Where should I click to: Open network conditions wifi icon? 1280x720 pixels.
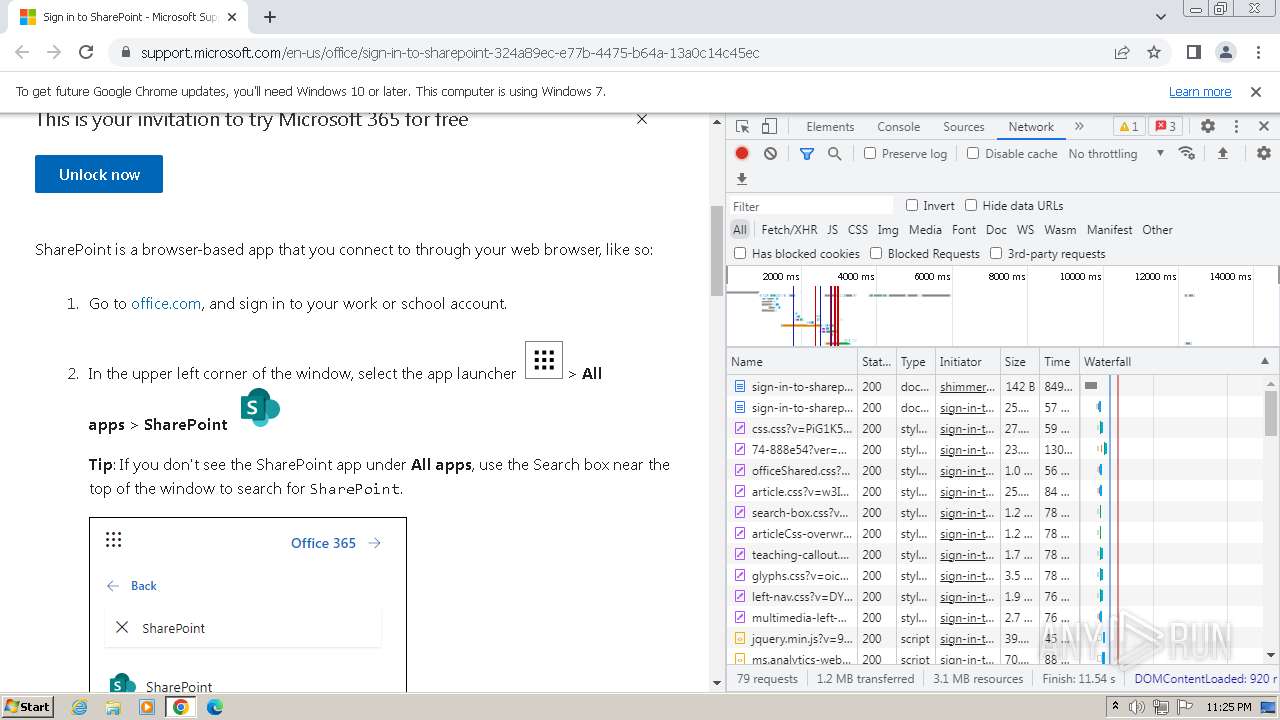pyautogui.click(x=1187, y=153)
